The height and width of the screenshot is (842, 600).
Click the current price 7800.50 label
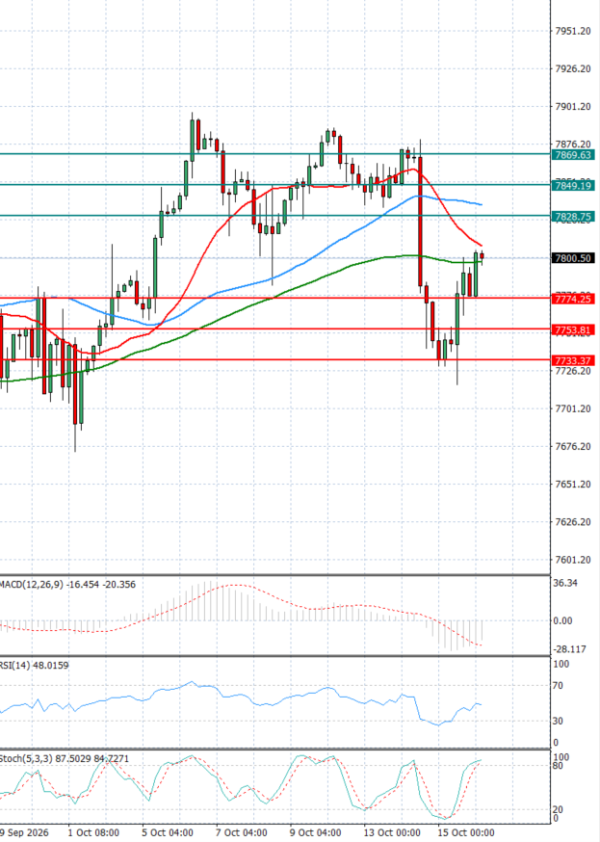[x=573, y=258]
